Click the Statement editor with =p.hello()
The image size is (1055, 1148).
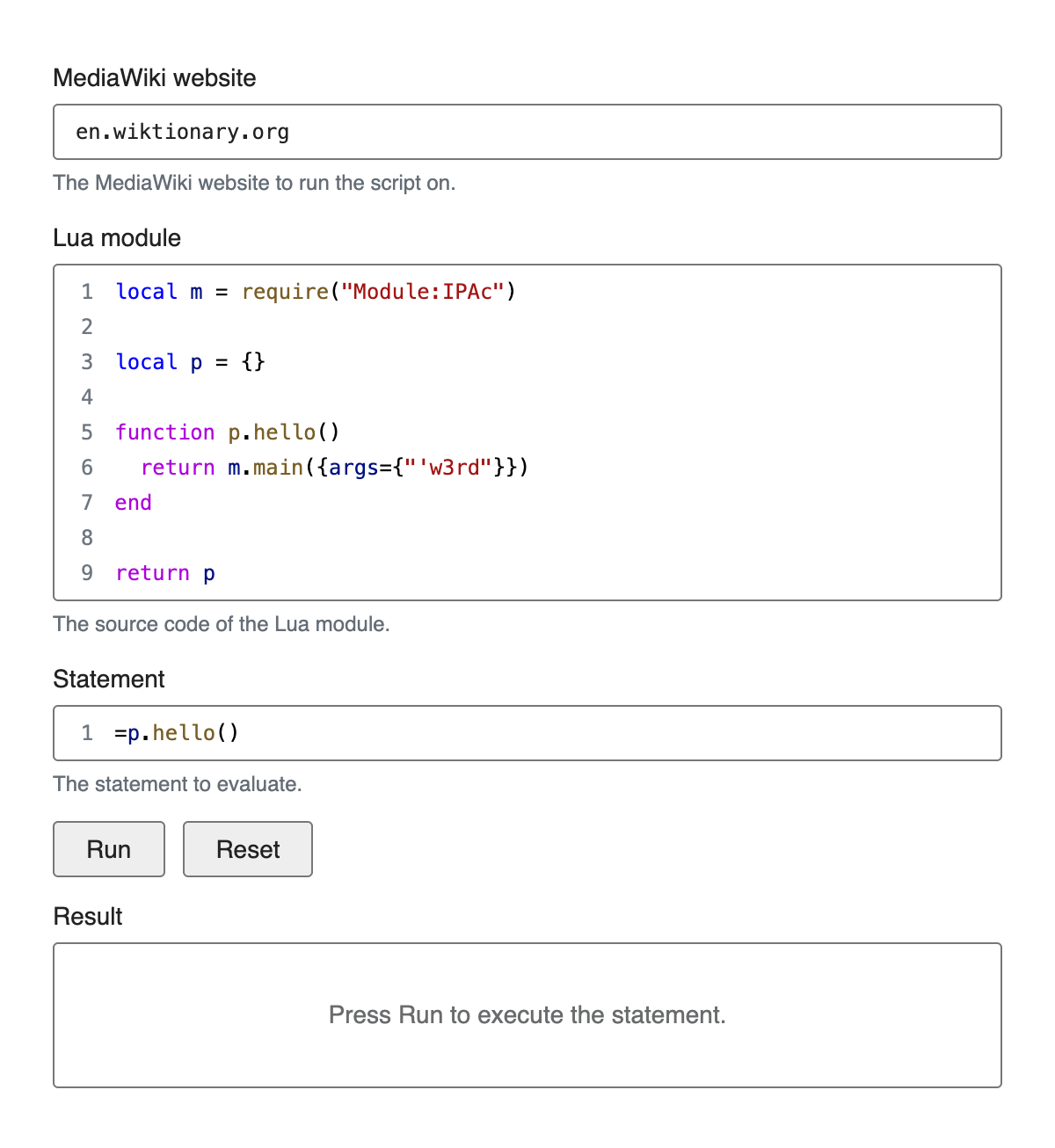click(527, 733)
